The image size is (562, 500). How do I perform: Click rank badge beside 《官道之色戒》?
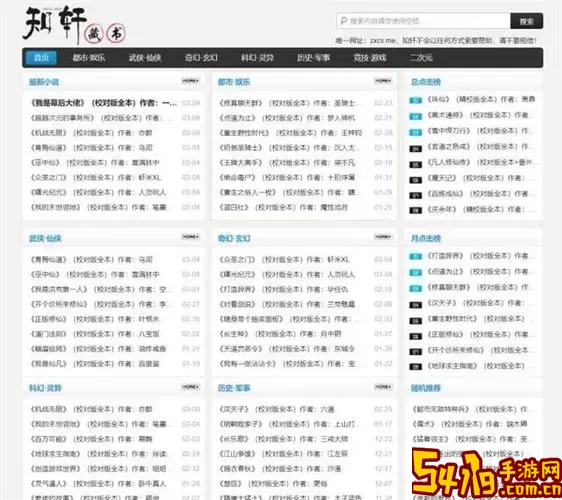tap(416, 148)
